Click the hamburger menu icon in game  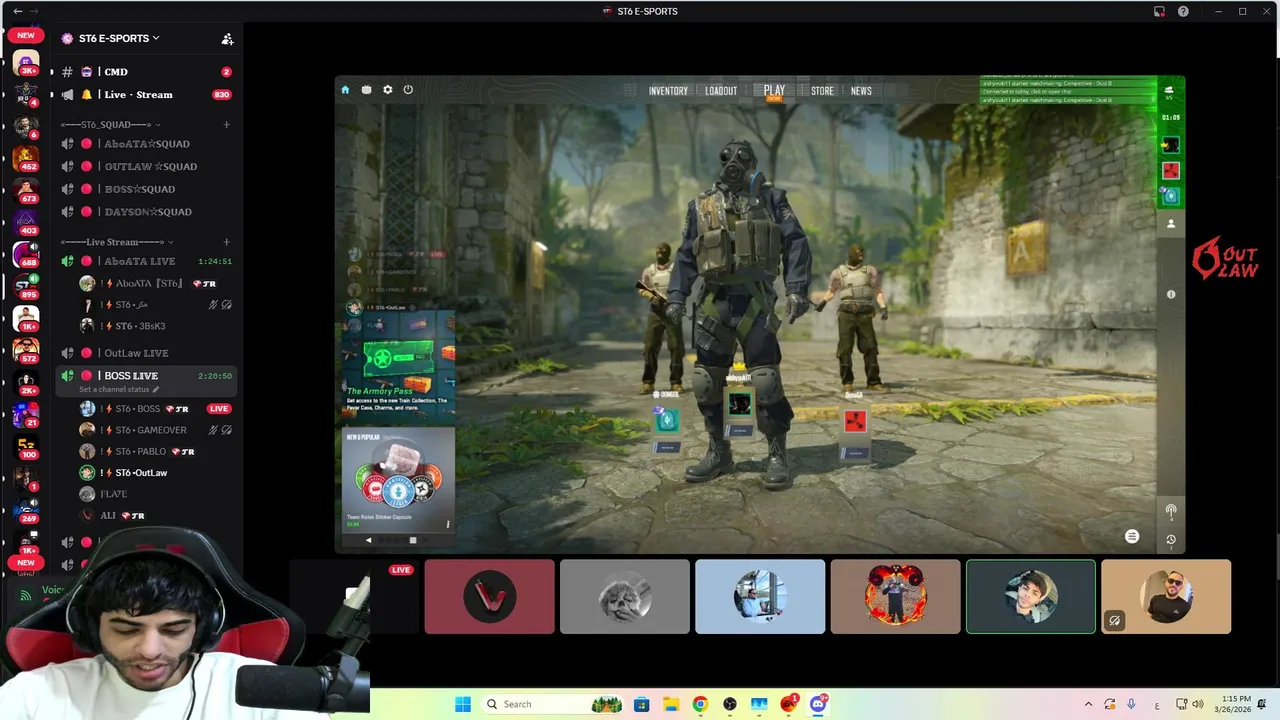[x=1132, y=537]
